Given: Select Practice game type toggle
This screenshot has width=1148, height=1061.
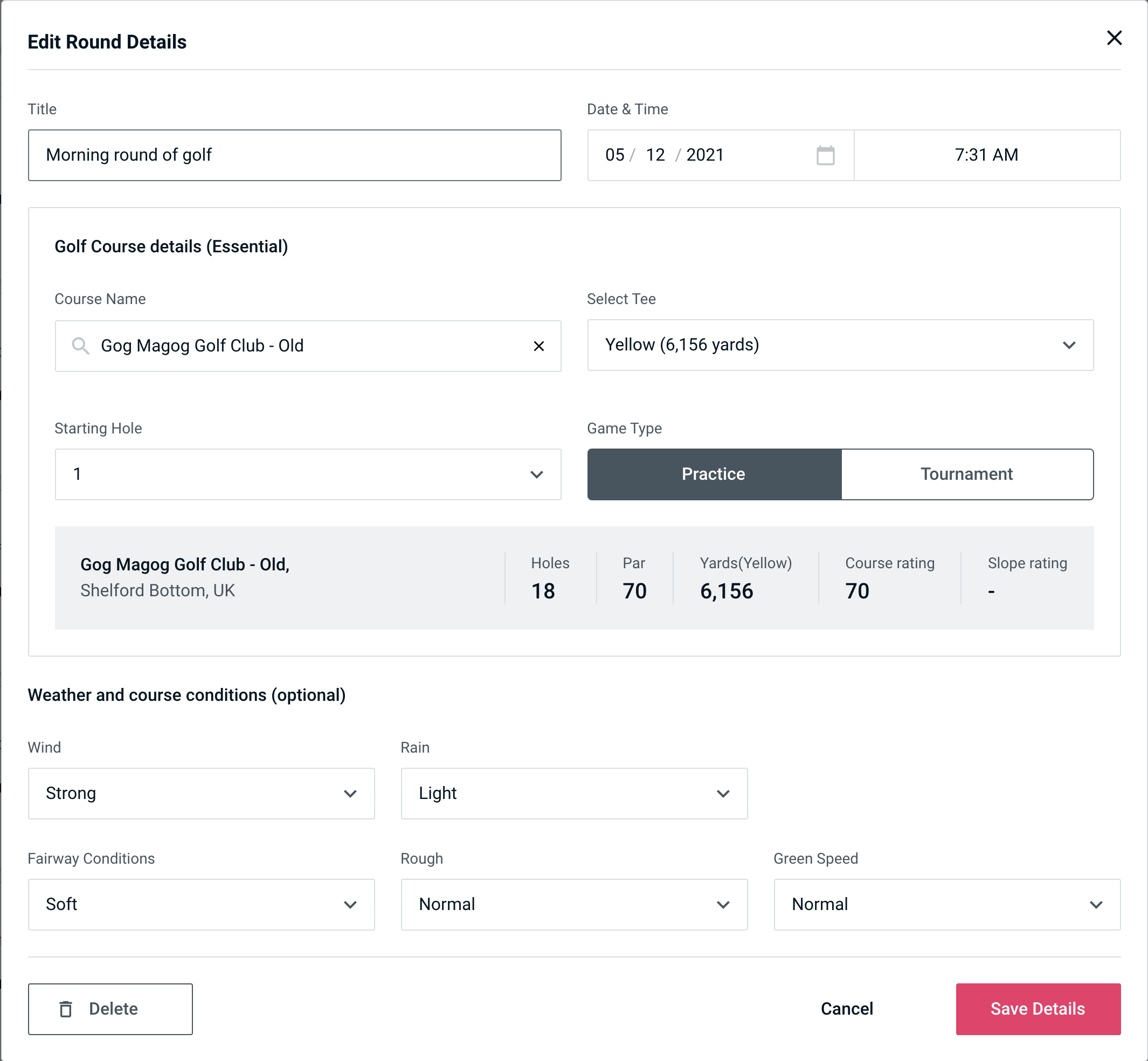Looking at the screenshot, I should [x=713, y=473].
